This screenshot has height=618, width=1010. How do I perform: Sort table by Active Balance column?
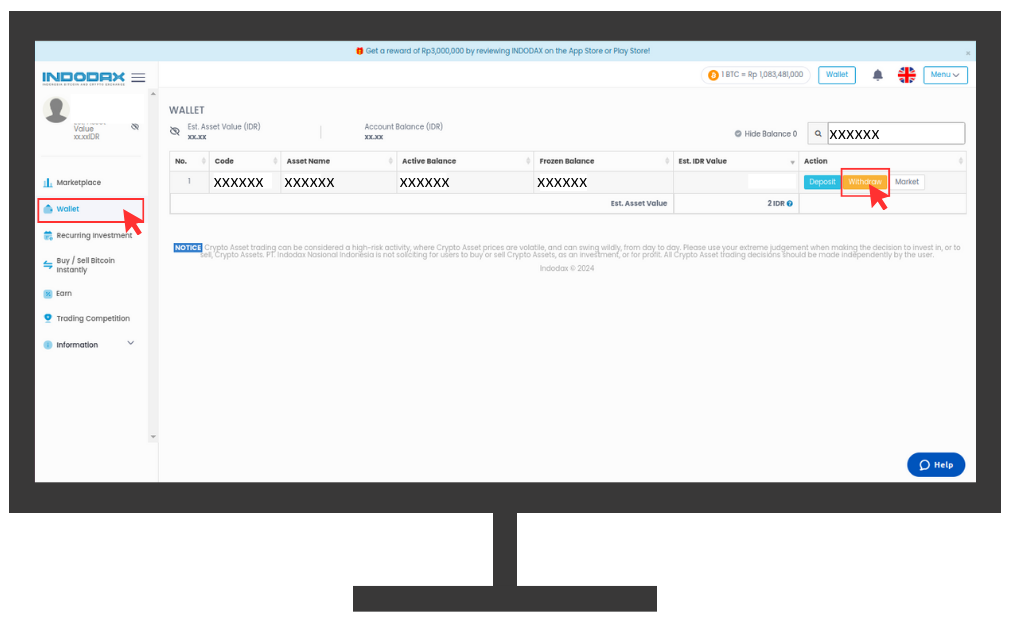click(x=465, y=161)
